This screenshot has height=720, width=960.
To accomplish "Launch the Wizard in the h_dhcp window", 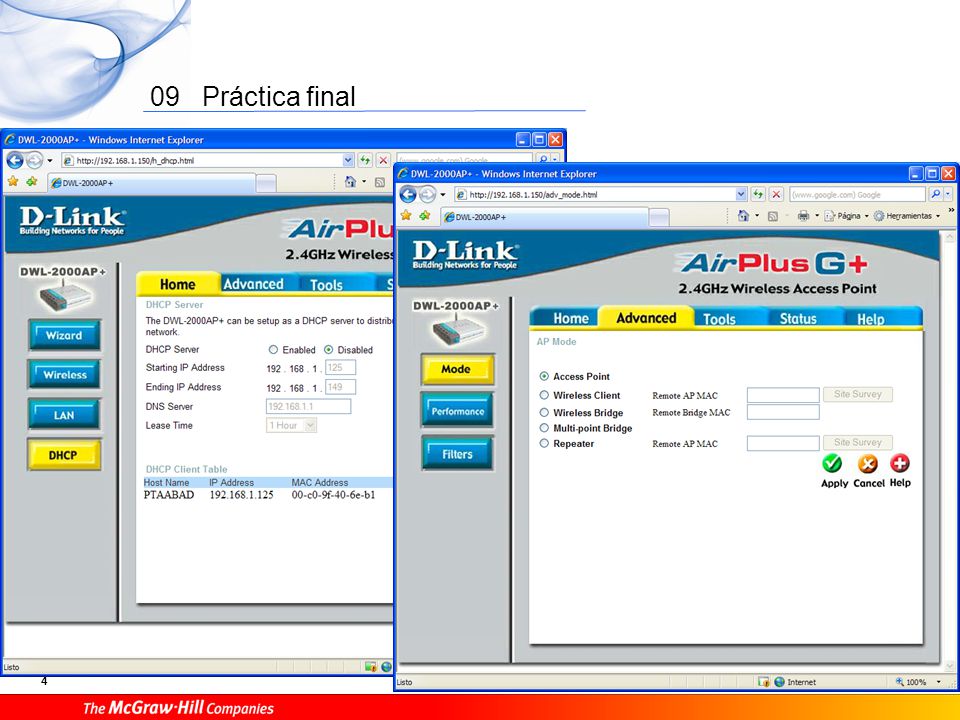I will 64,336.
